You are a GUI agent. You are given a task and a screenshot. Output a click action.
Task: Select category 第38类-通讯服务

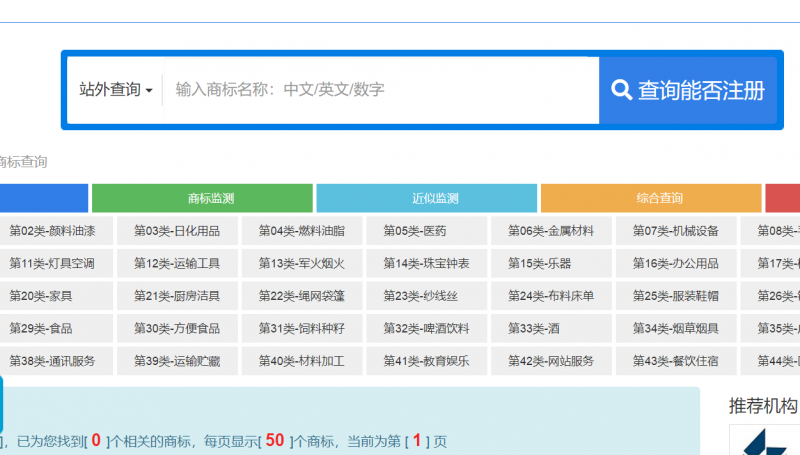pyautogui.click(x=52, y=361)
